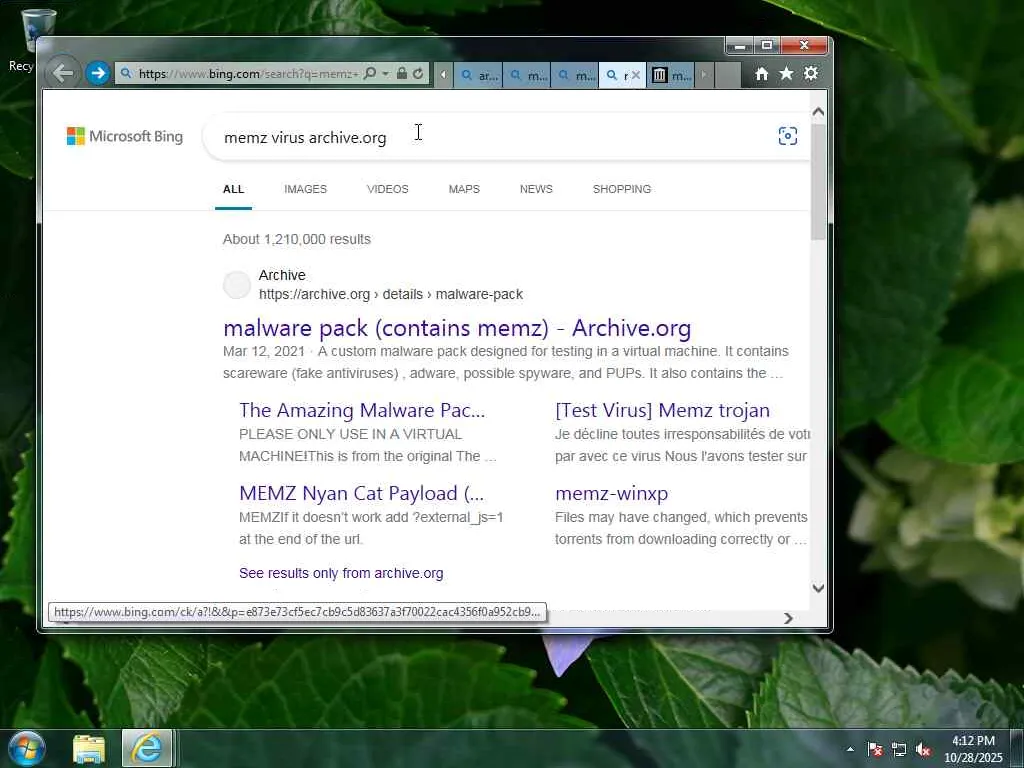Go back with the browser back arrow
1024x768 pixels.
63,72
